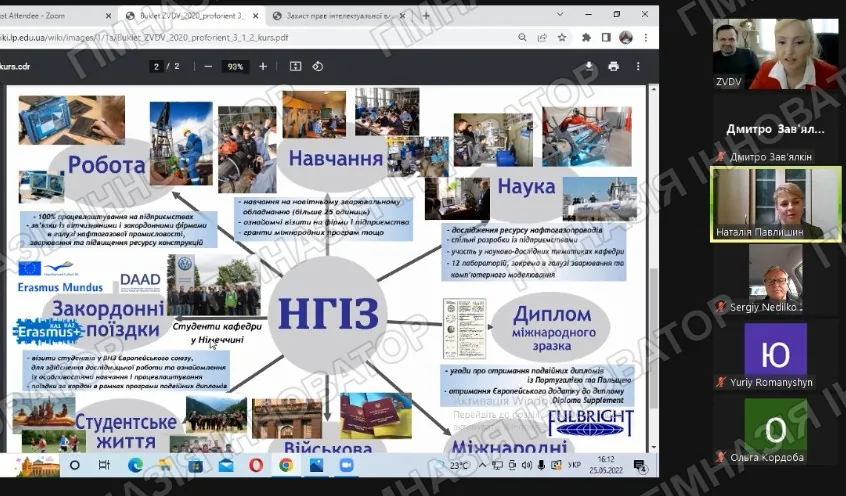Open Chrome extensions puzzle icon

pyautogui.click(x=586, y=37)
